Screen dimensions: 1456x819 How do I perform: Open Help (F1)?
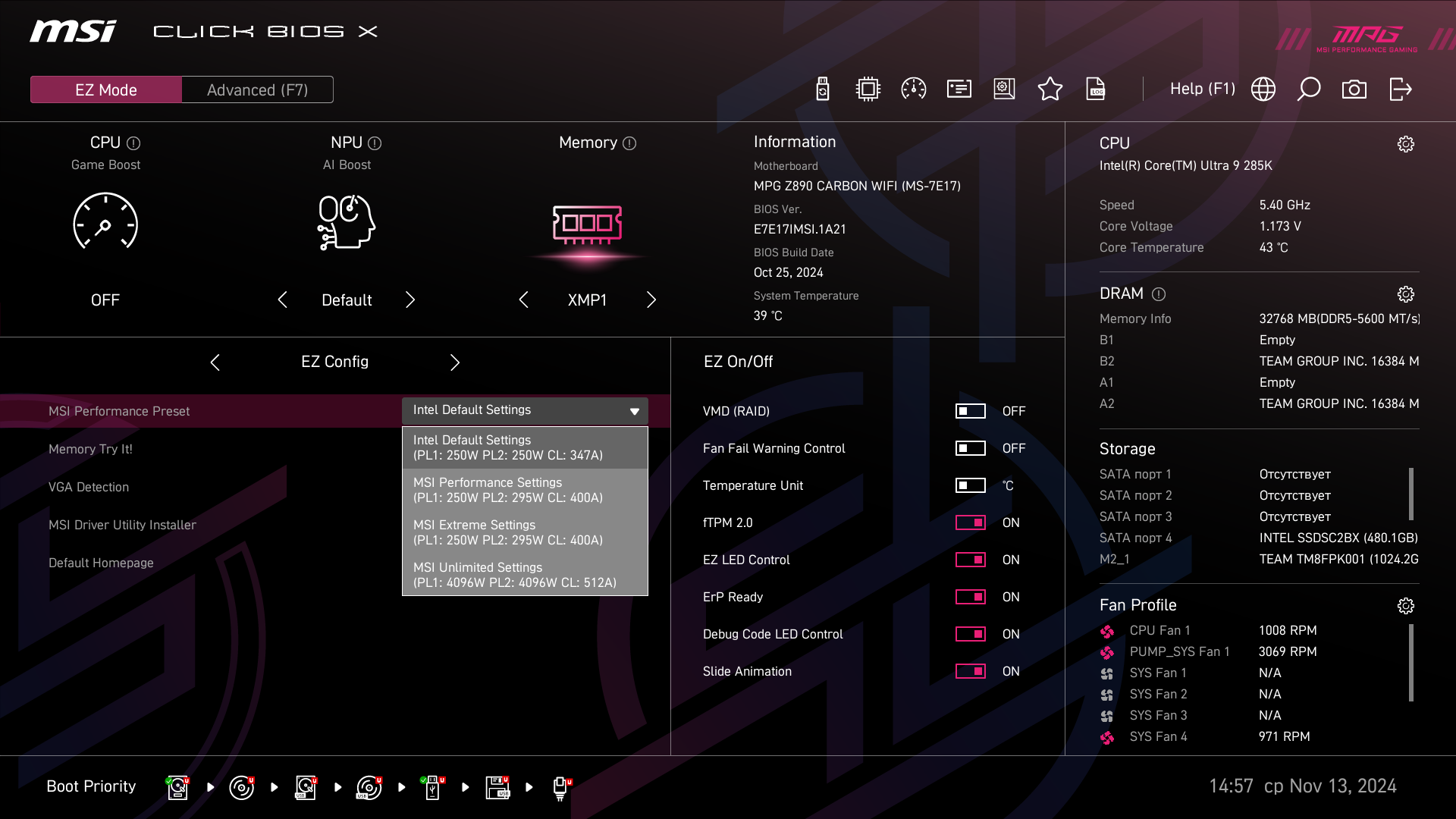tap(1202, 89)
